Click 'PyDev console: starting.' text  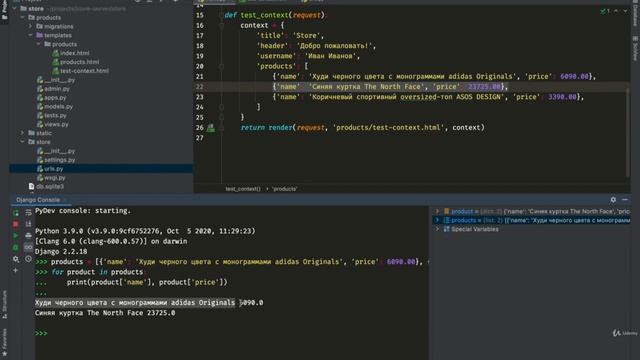pos(83,211)
